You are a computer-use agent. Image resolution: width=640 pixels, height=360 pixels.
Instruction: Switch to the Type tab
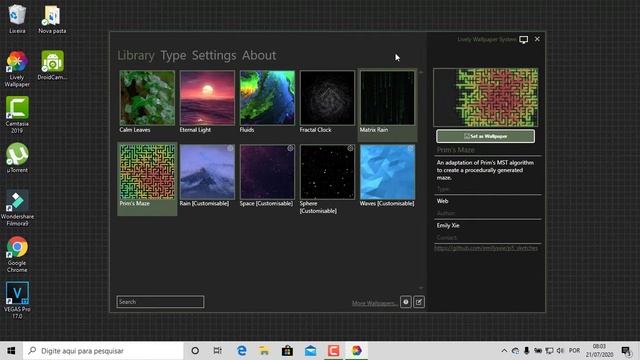(173, 56)
